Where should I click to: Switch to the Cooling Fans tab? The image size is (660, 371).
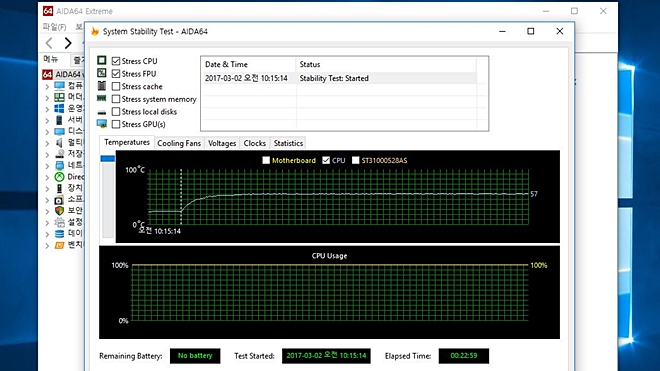(179, 143)
